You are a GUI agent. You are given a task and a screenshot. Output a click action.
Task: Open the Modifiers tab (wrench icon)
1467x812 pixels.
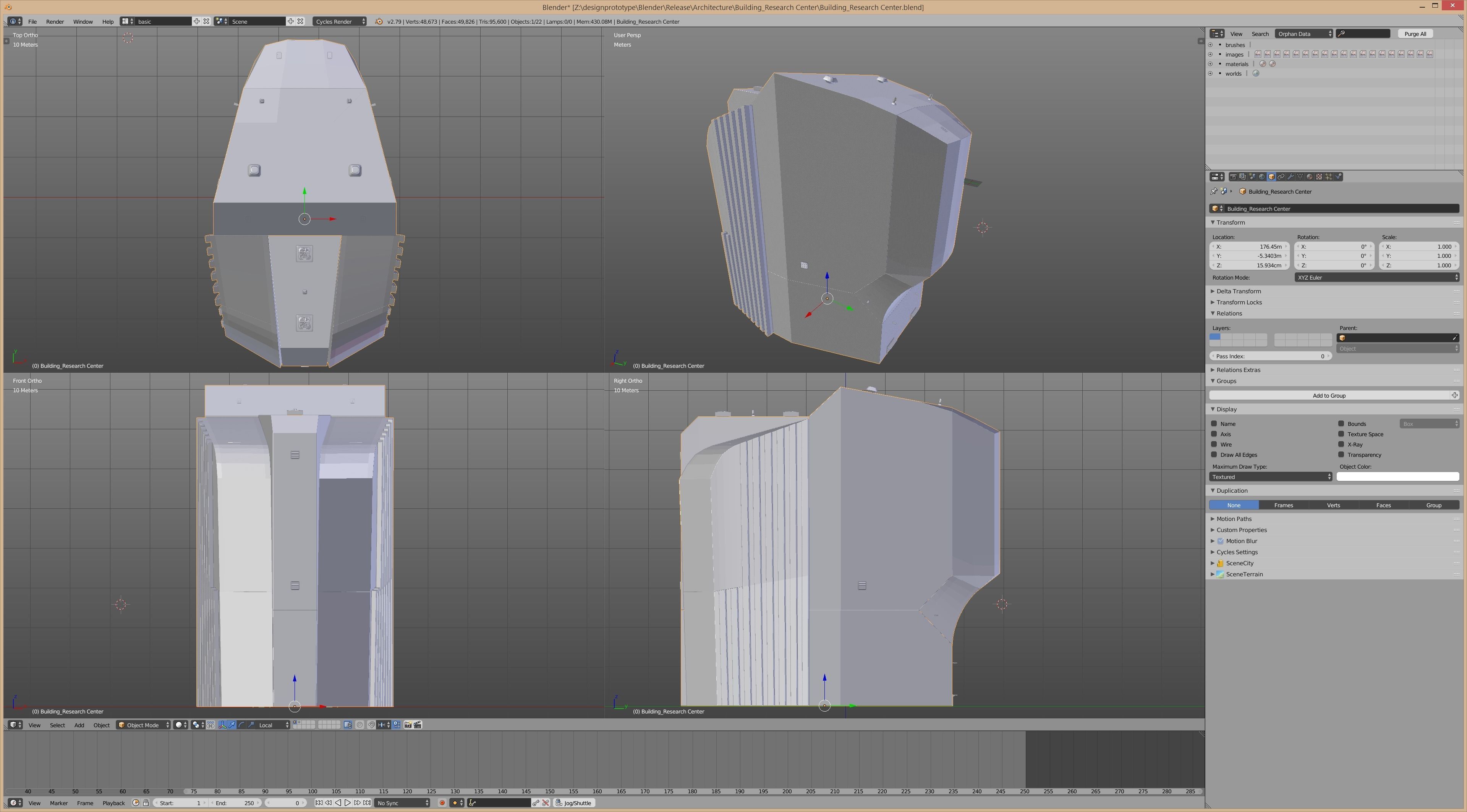1291,176
